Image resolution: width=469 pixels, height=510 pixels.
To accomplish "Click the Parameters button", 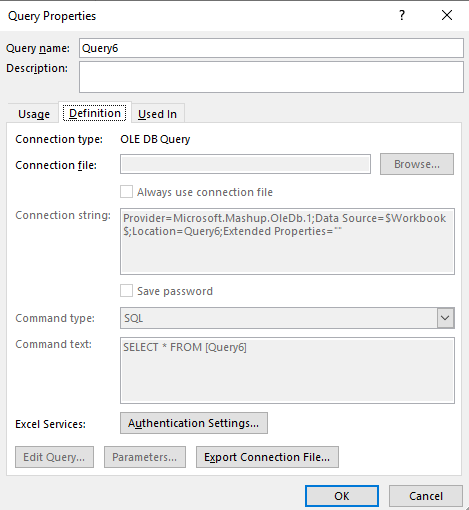I will tap(145, 457).
